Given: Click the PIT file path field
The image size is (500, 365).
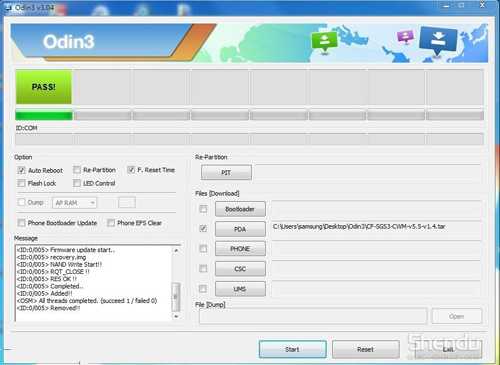Looking at the screenshot, I should (x=369, y=173).
